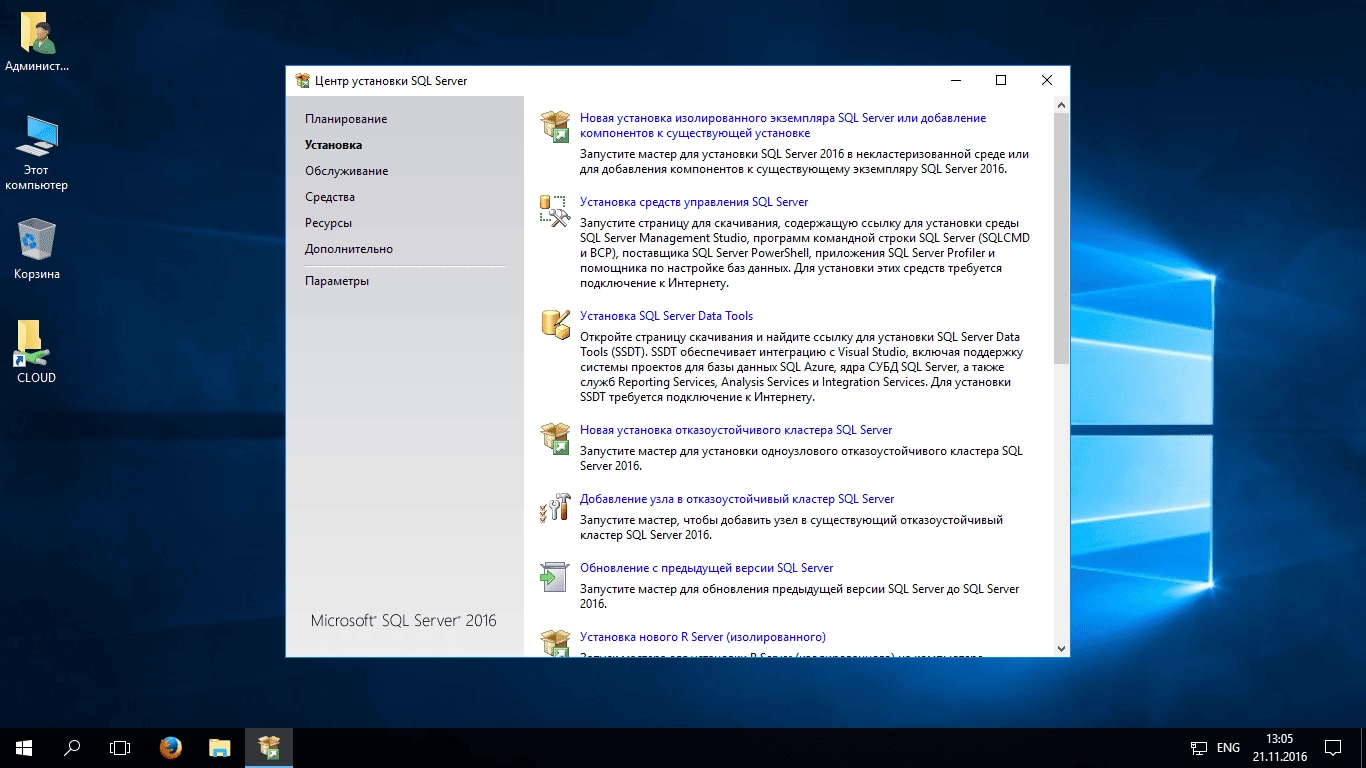Open the Средства page
Screen dimensions: 1366x768
[330, 197]
